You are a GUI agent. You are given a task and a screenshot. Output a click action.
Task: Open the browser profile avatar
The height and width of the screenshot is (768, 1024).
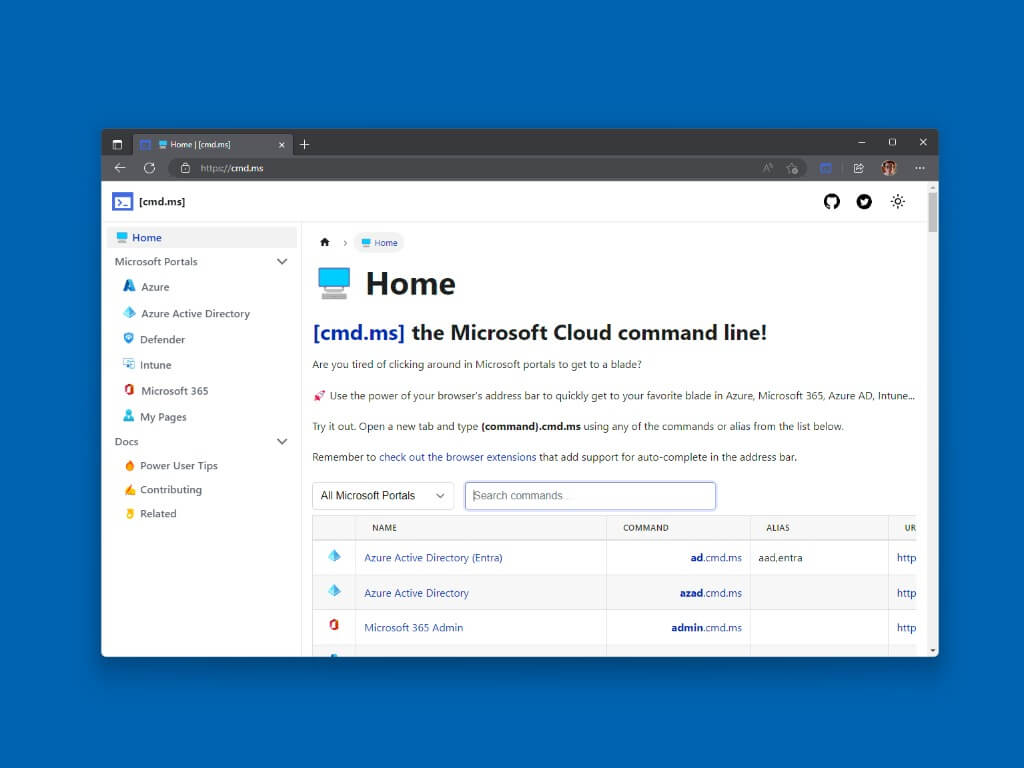point(889,168)
